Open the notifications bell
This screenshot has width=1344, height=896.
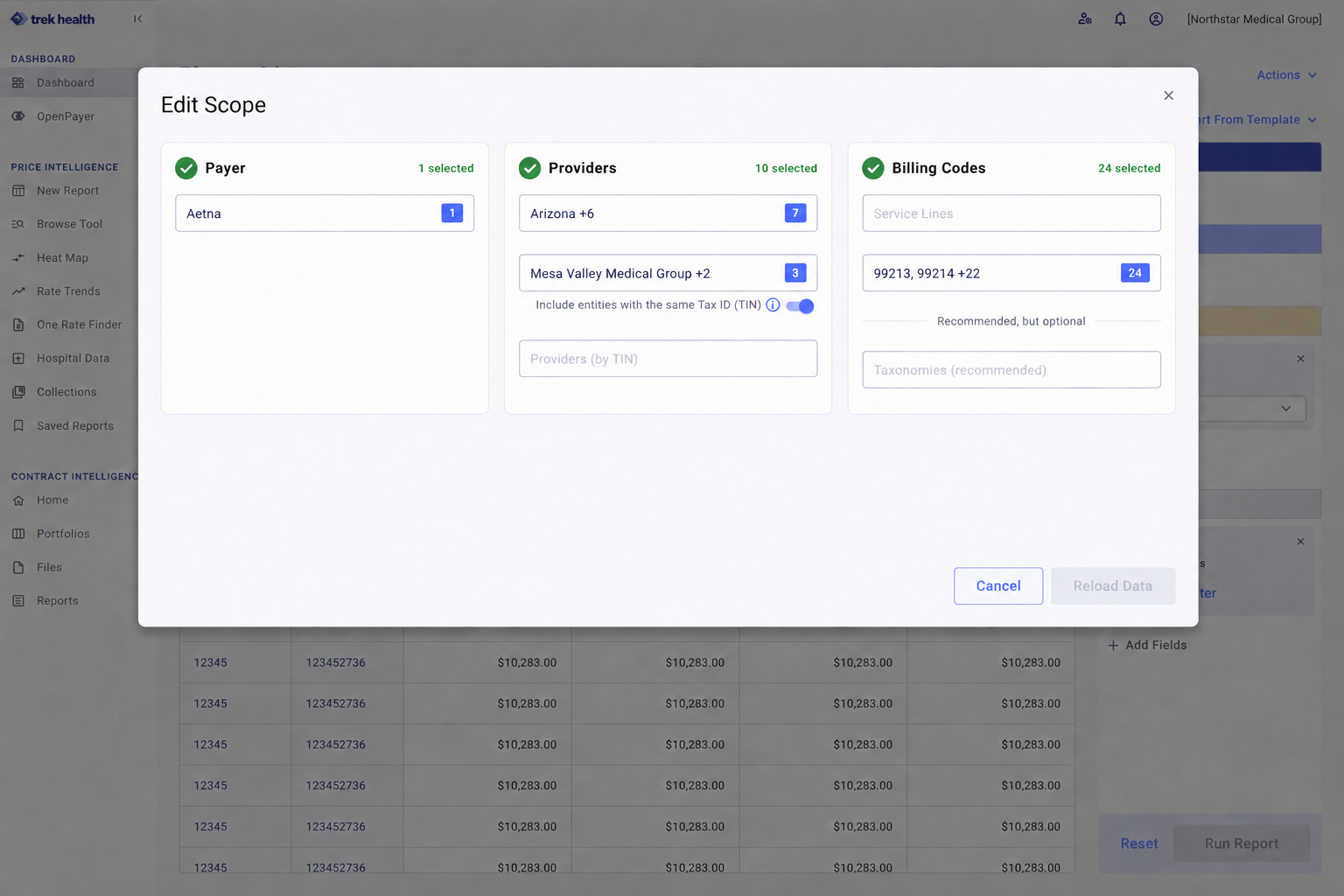pyautogui.click(x=1120, y=18)
